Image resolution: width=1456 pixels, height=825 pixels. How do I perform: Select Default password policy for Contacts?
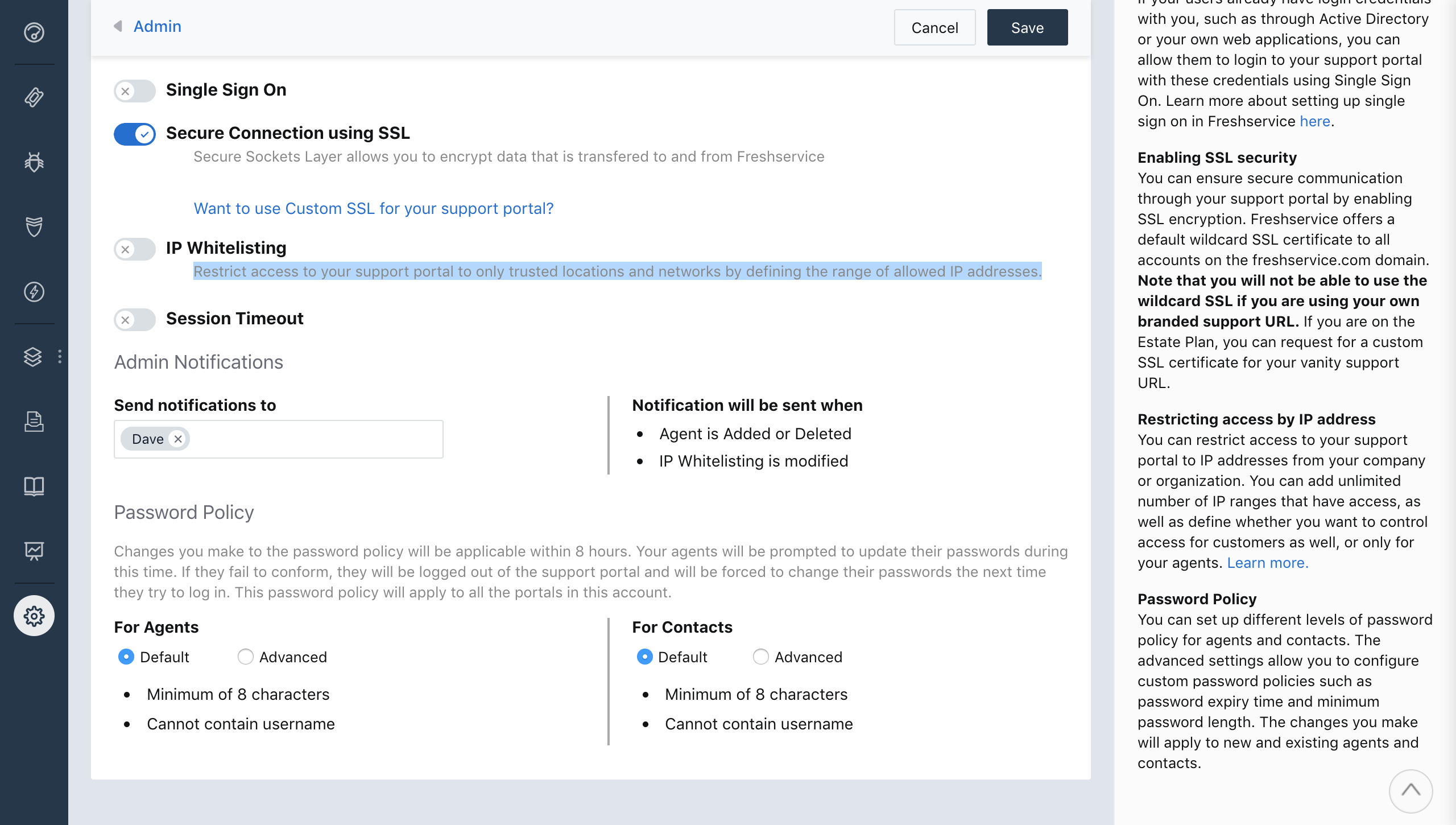[644, 657]
